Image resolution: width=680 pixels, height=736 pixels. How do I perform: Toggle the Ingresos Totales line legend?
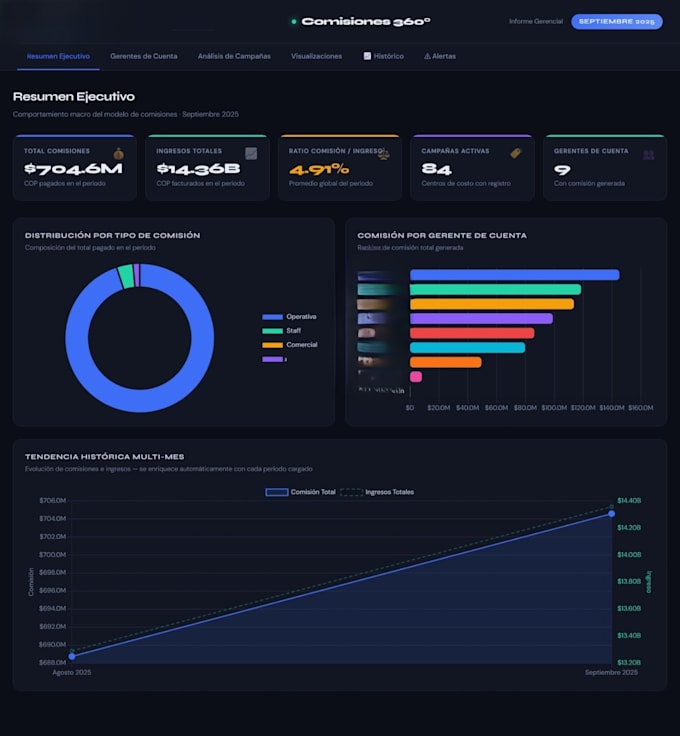(377, 492)
